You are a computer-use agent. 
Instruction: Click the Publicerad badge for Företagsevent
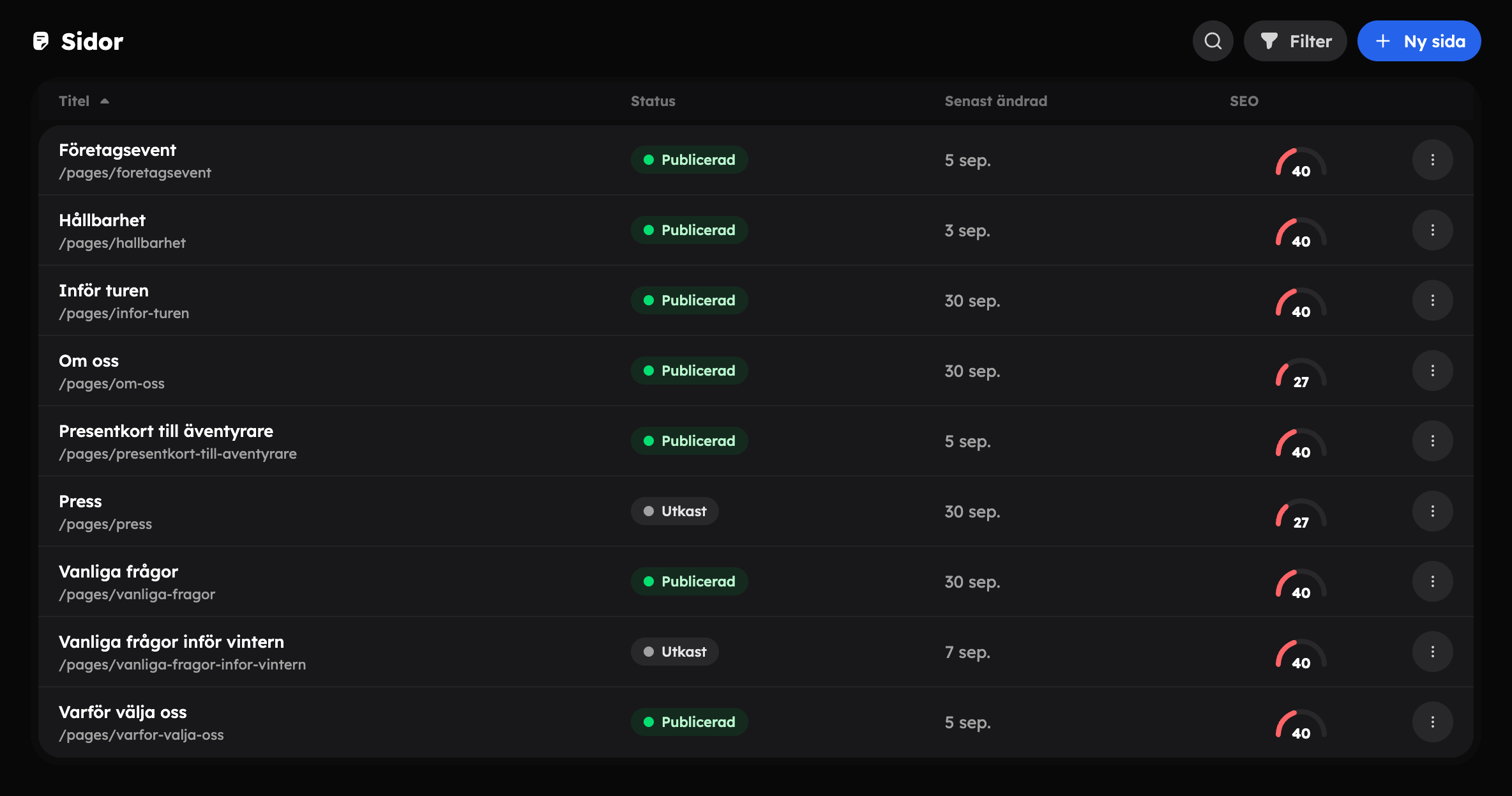[x=689, y=160]
